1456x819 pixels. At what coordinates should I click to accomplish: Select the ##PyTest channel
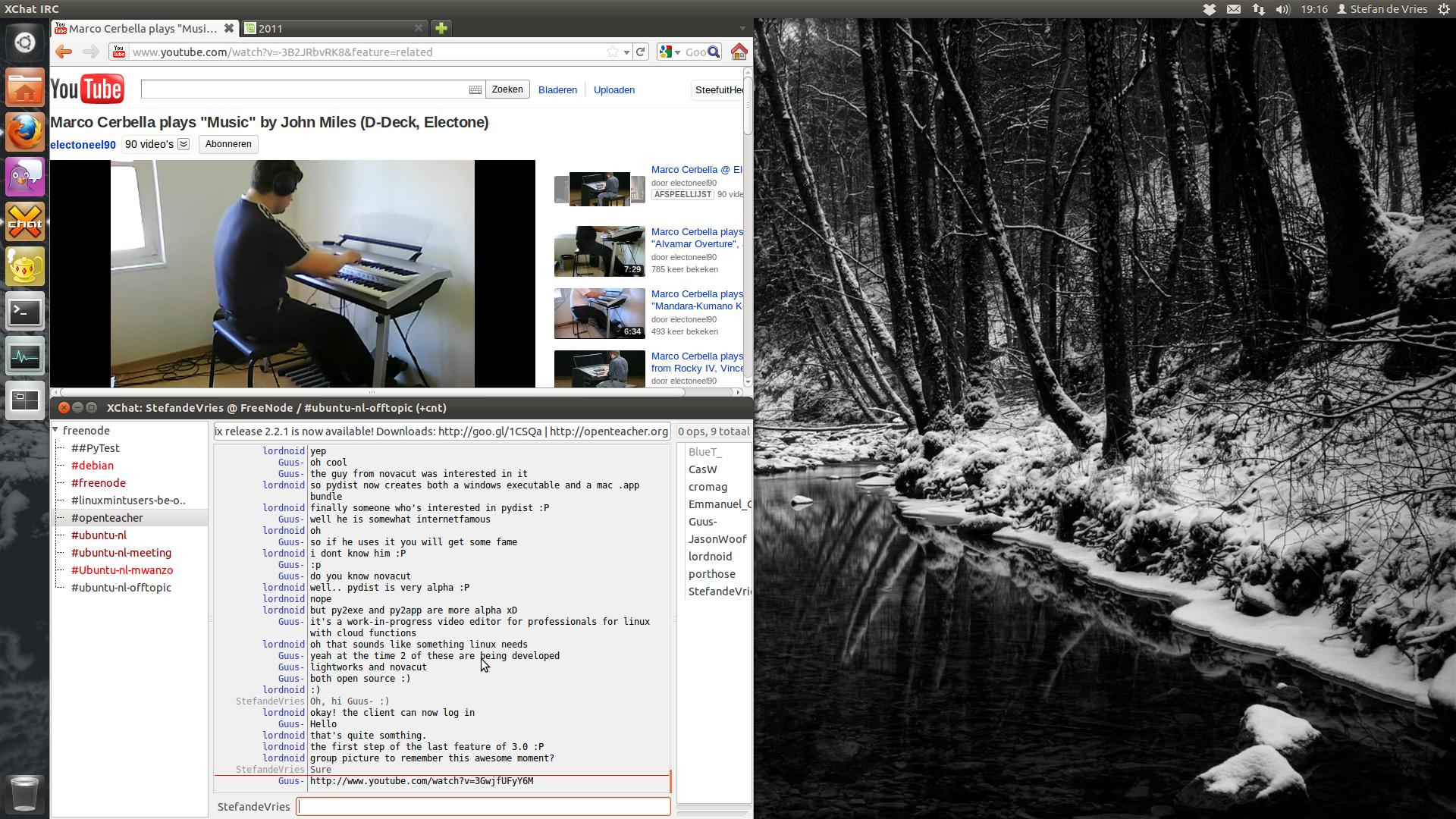(96, 448)
